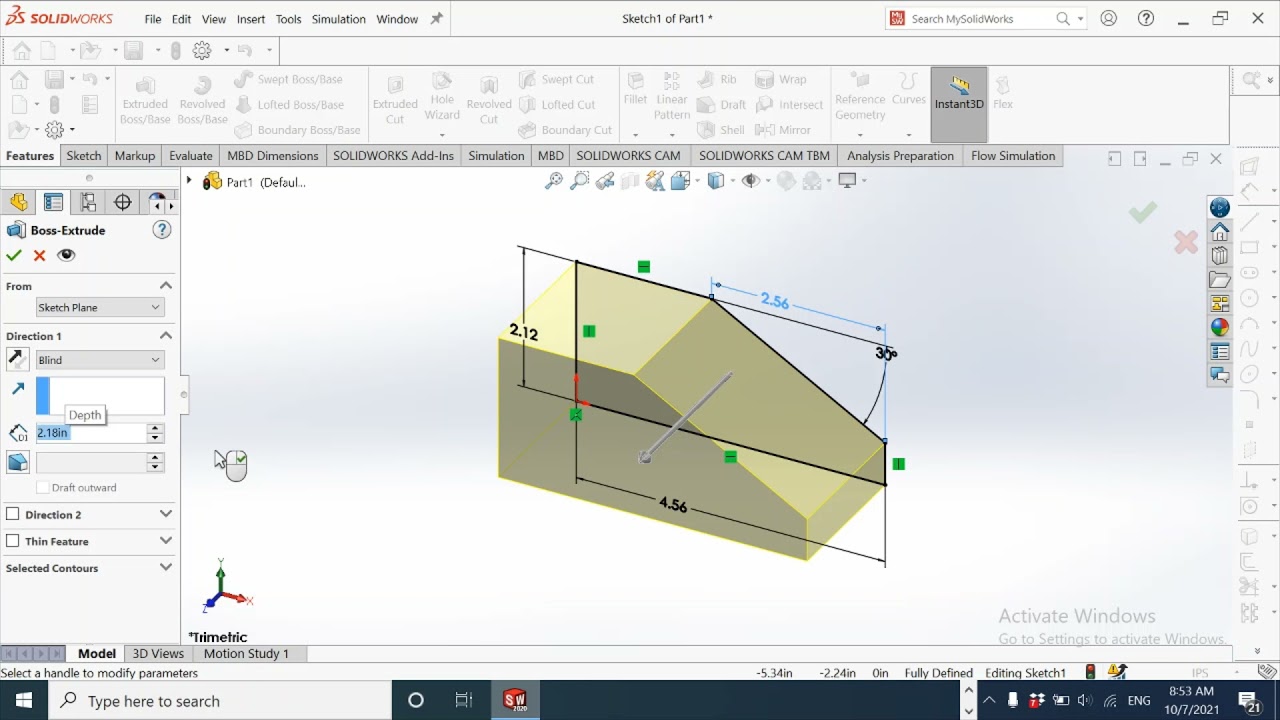Open the Hole Wizard dropdown arrow
Viewport: 1280px width, 720px height.
pos(442,134)
